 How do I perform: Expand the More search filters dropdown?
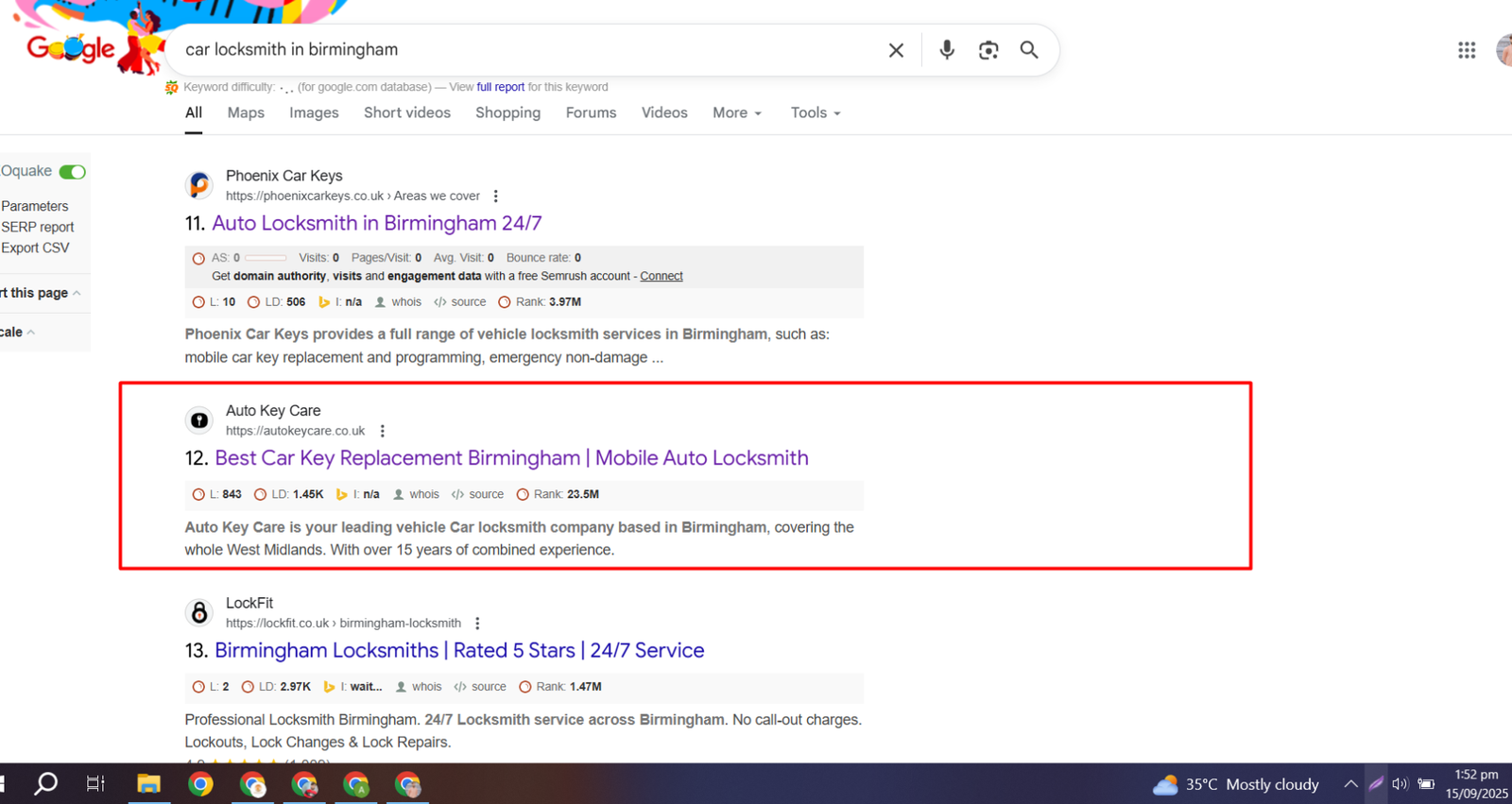(x=736, y=112)
